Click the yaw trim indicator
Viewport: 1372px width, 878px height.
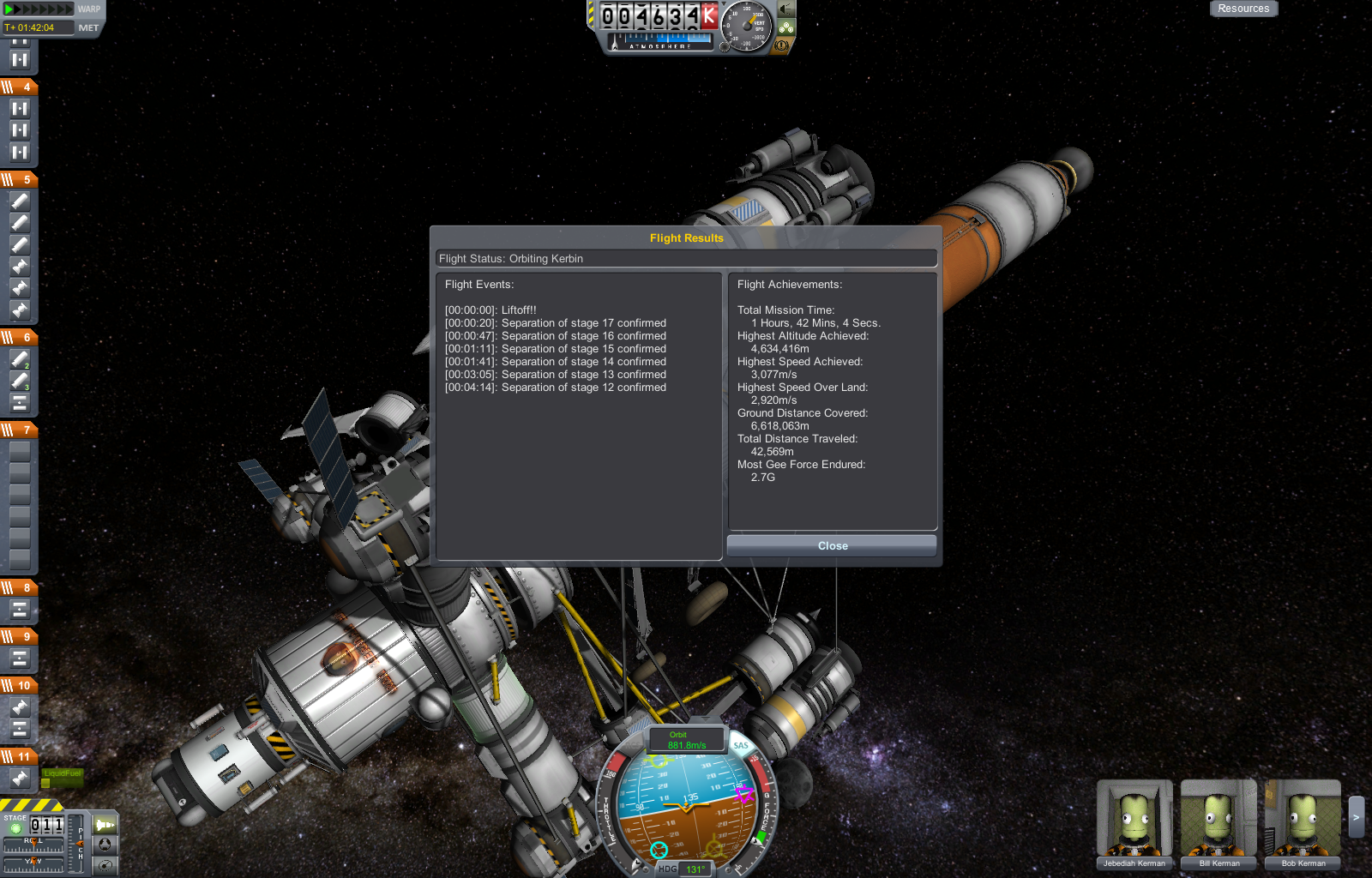pos(33,864)
